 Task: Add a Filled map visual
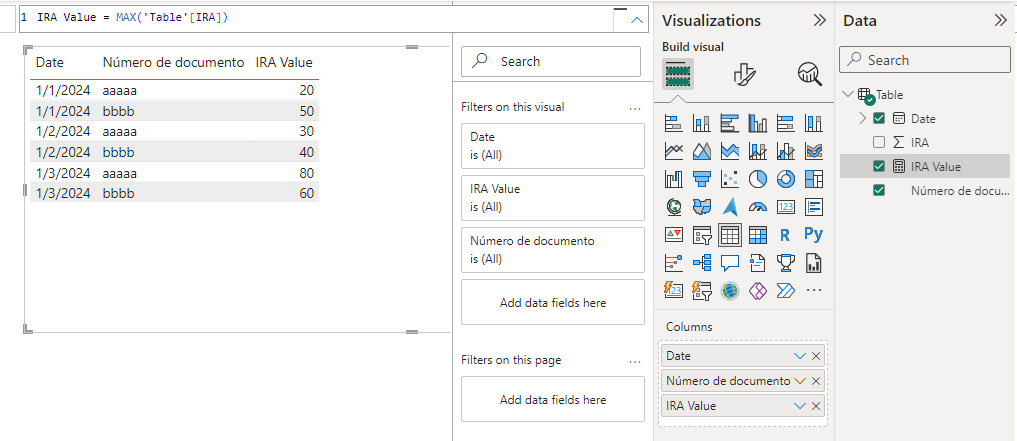coord(702,207)
